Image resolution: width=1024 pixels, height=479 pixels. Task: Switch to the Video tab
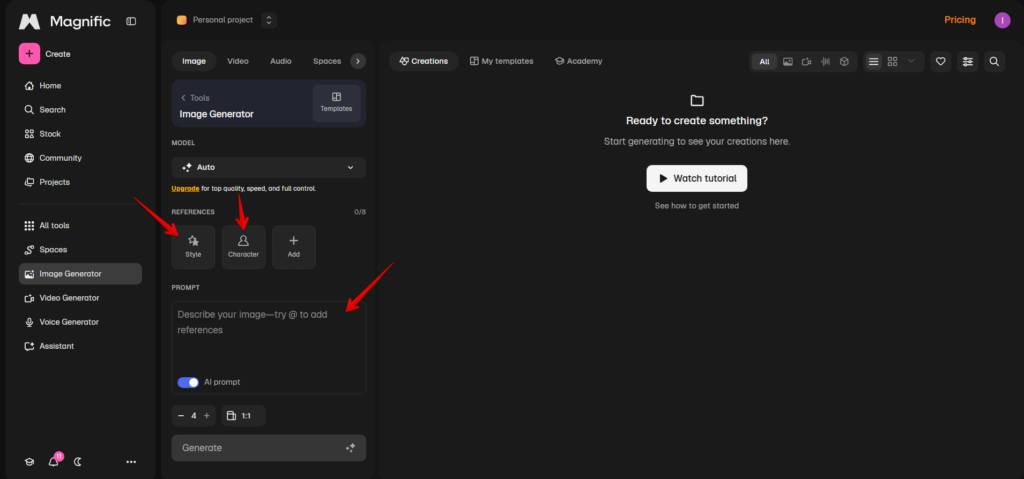tap(238, 61)
